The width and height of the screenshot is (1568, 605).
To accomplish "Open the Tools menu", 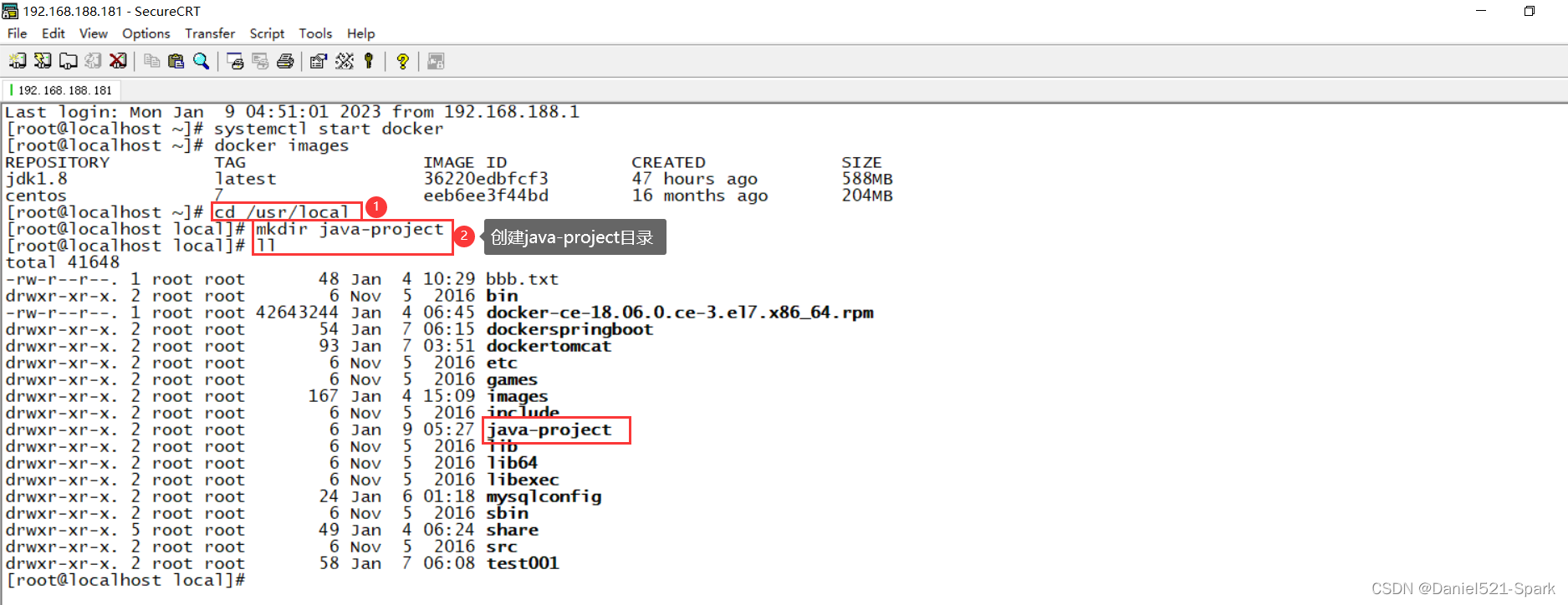I will click(x=315, y=33).
